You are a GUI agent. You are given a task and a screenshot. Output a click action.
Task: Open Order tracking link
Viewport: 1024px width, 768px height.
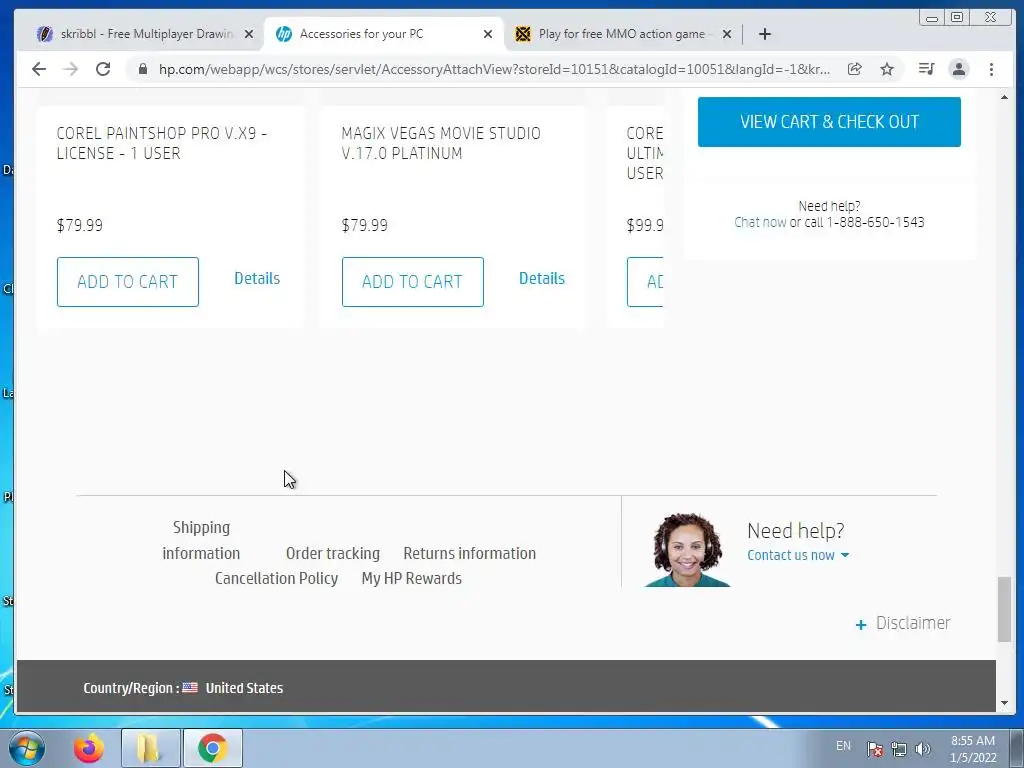332,553
